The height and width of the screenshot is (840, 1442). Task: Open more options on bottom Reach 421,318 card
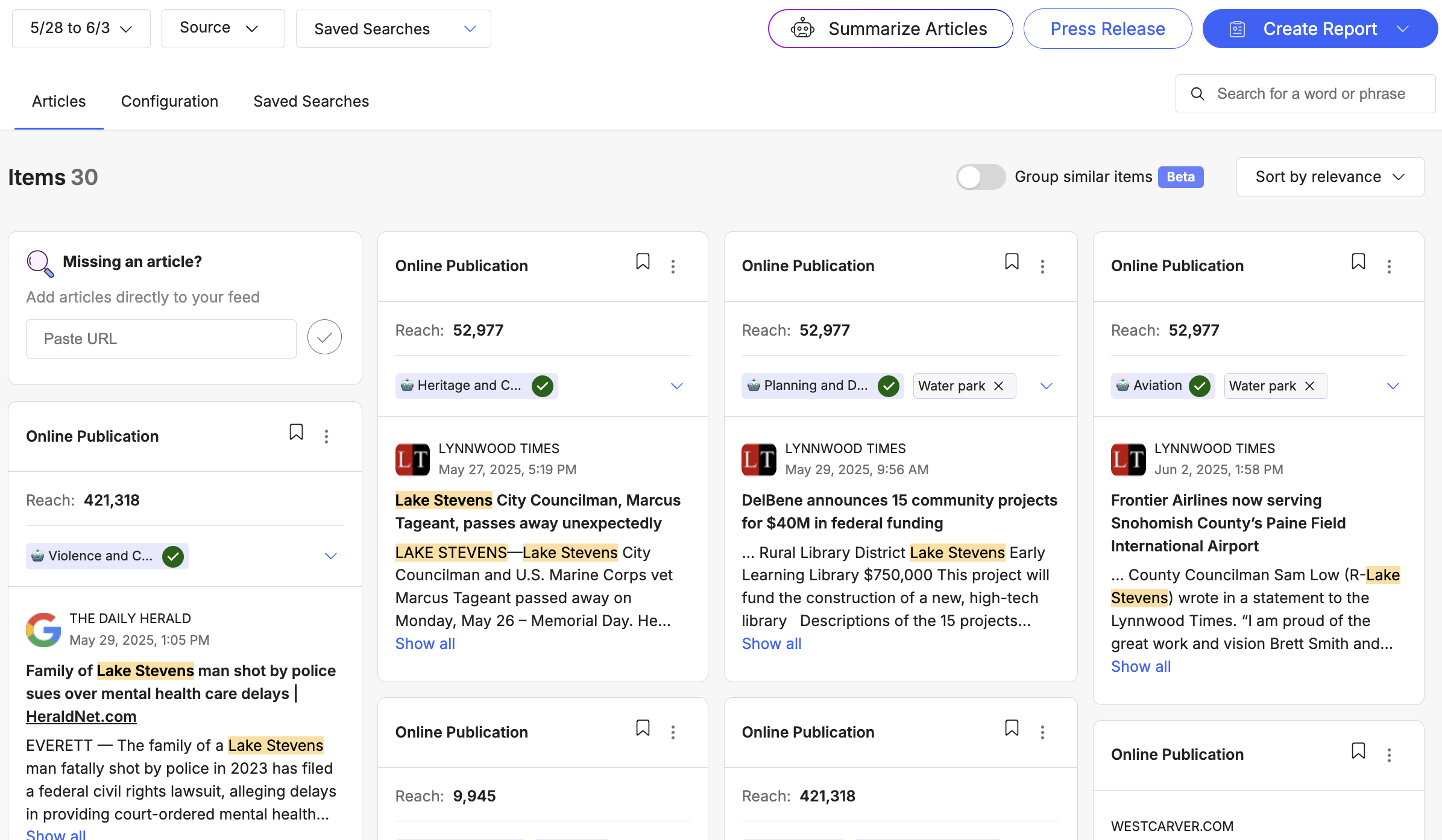1042,732
